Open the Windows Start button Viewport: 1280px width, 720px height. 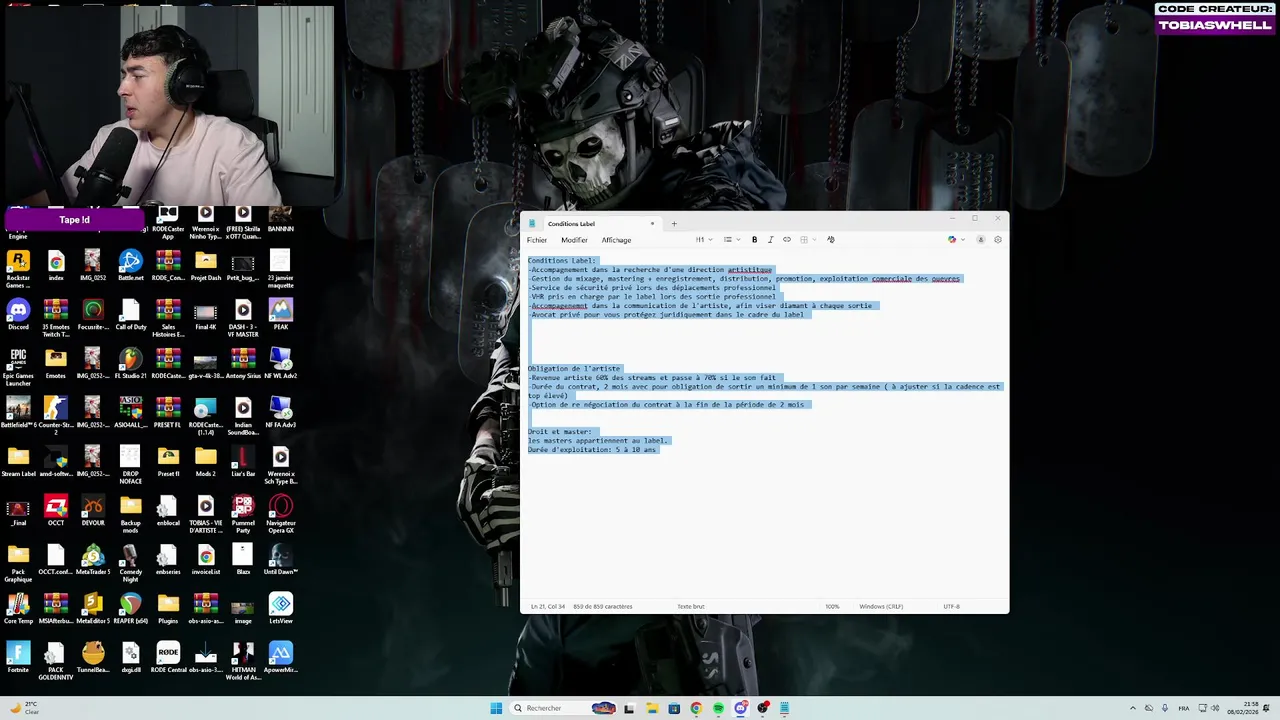(496, 708)
